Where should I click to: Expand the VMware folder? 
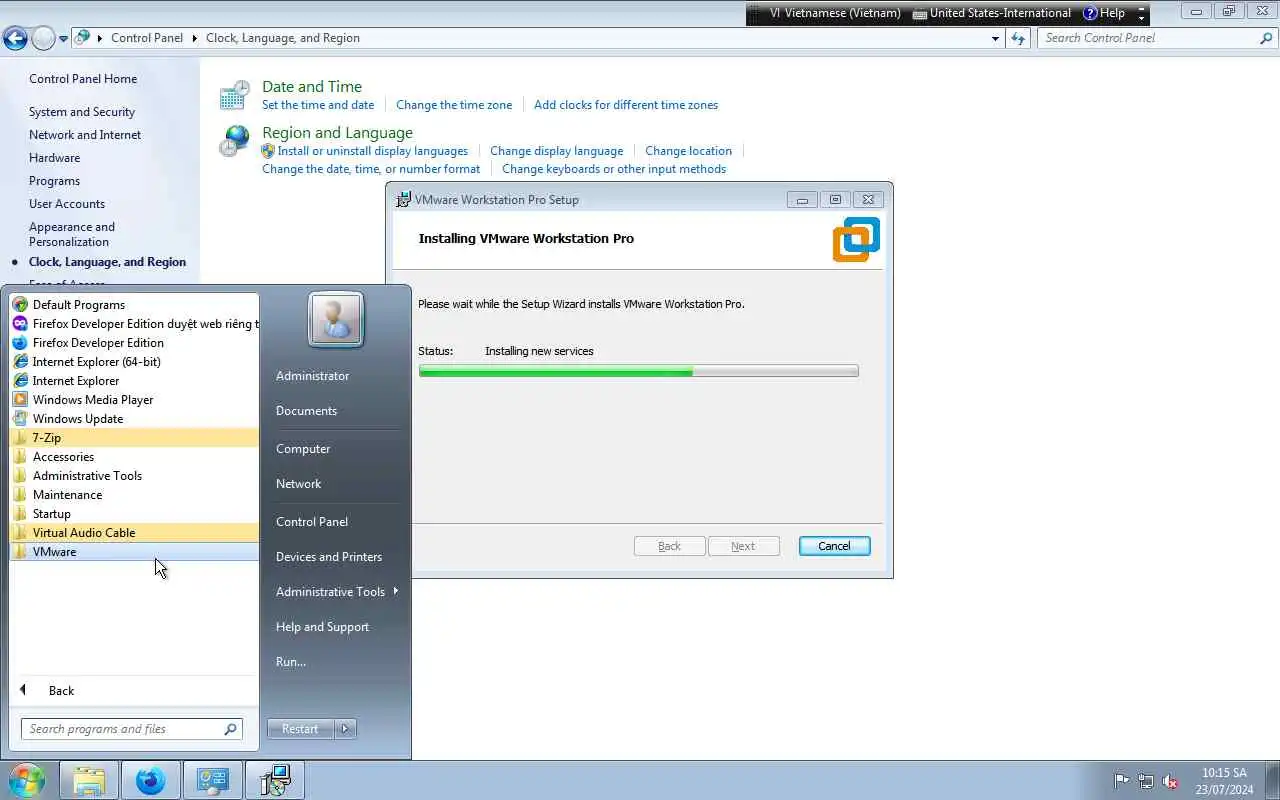click(134, 551)
